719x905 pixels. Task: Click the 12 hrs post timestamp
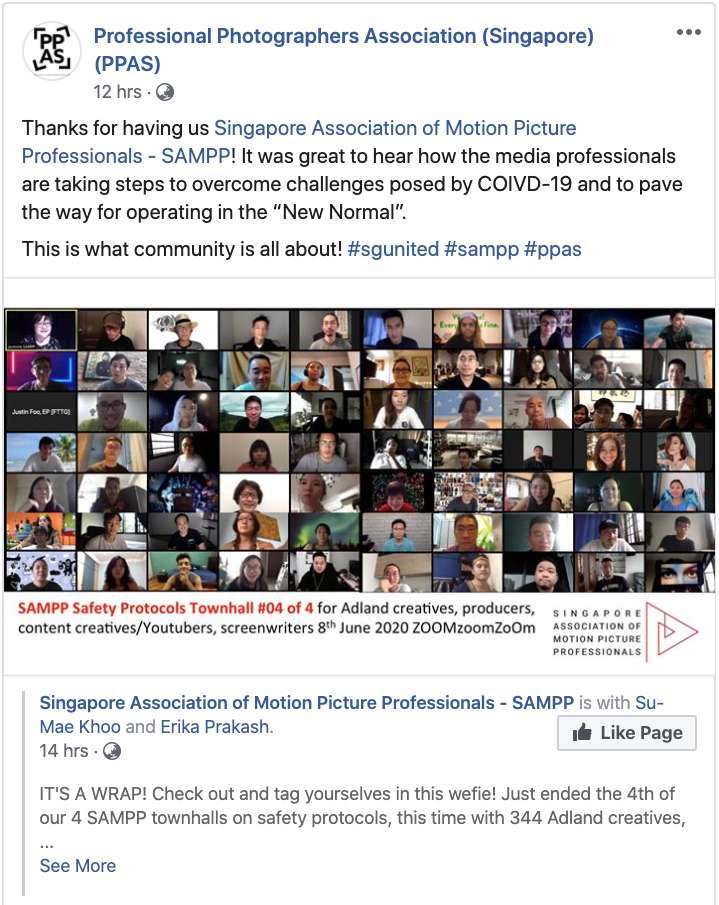click(x=117, y=92)
